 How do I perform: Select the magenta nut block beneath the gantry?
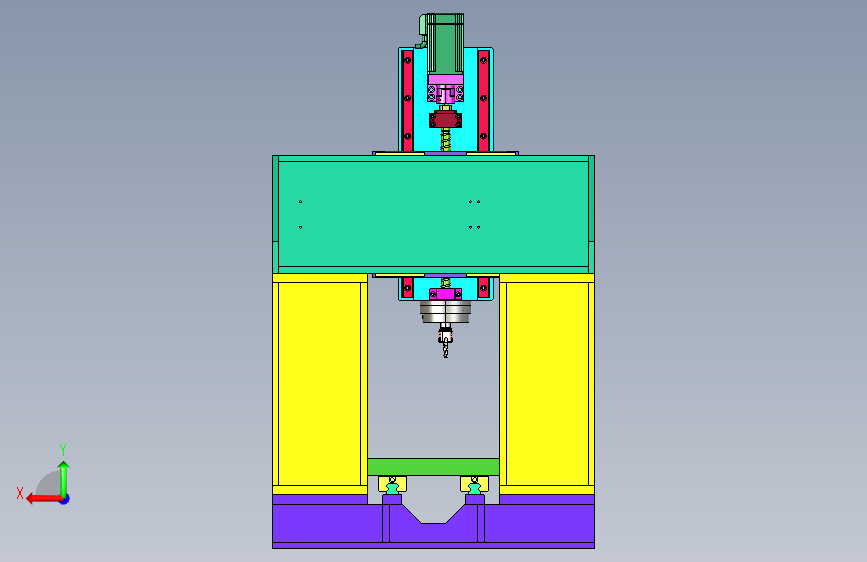(446, 294)
